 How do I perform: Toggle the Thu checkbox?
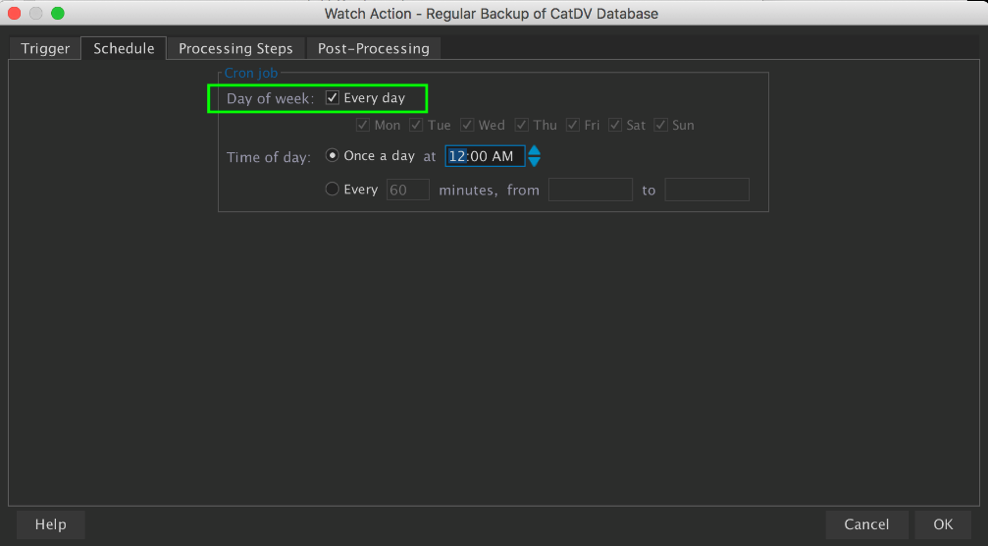click(522, 125)
